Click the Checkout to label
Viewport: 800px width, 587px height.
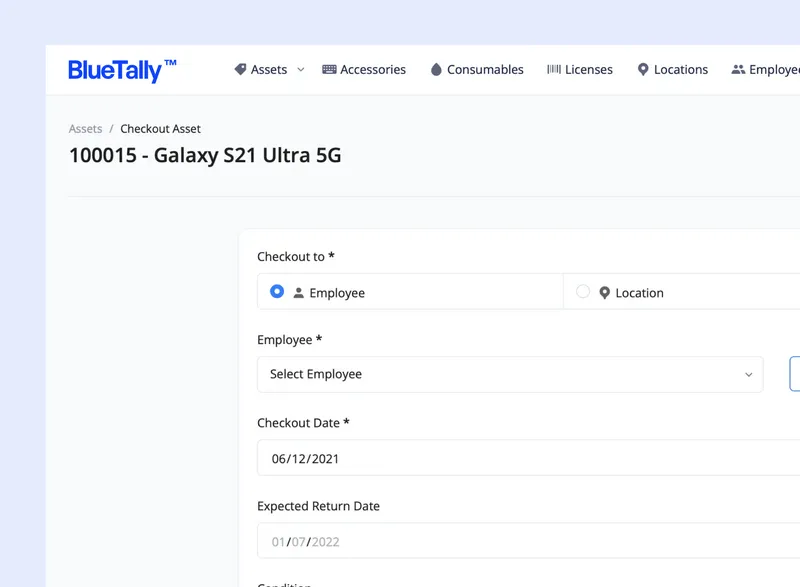[x=296, y=257]
